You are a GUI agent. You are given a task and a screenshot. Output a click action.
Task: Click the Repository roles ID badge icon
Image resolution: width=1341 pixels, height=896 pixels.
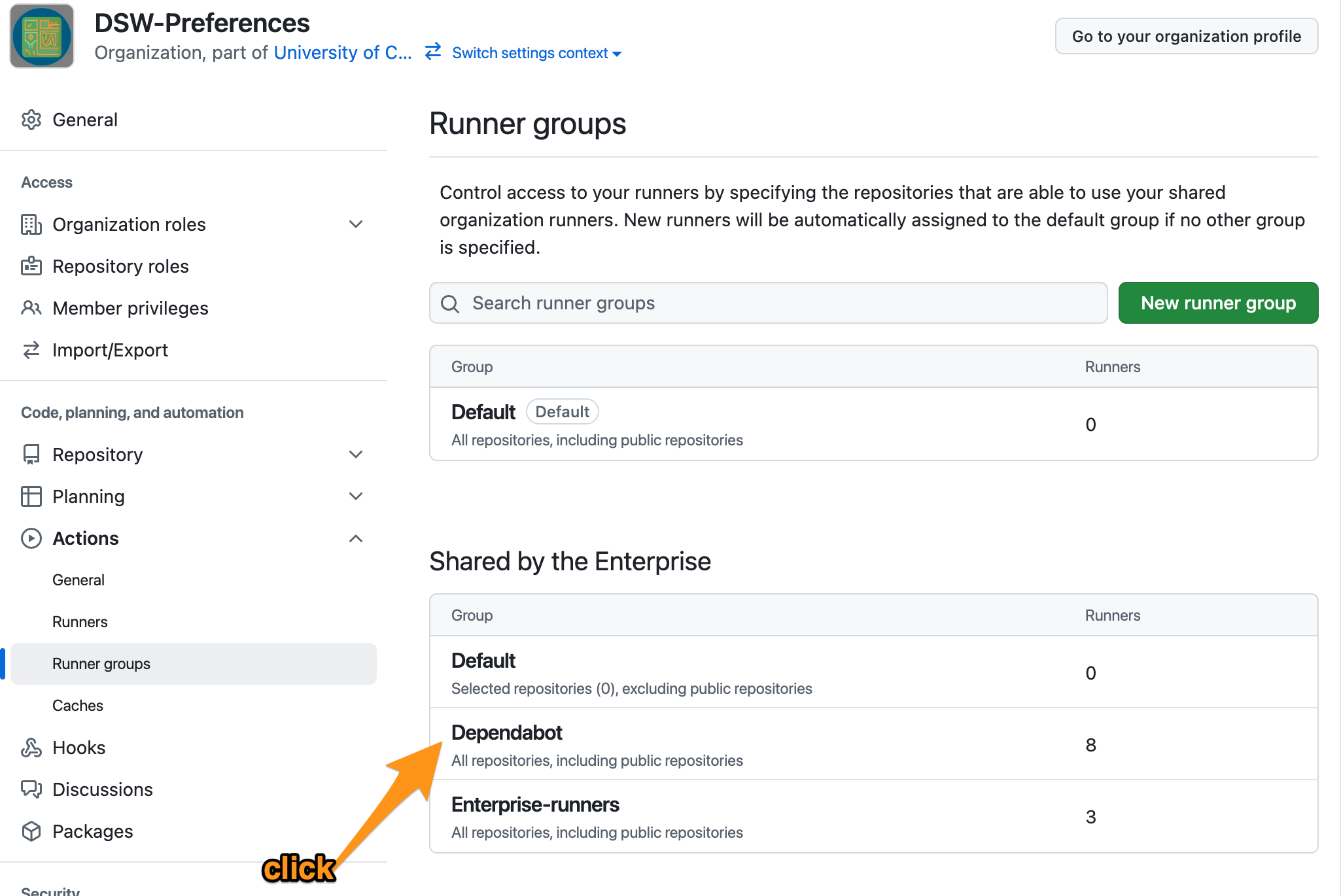pos(31,266)
